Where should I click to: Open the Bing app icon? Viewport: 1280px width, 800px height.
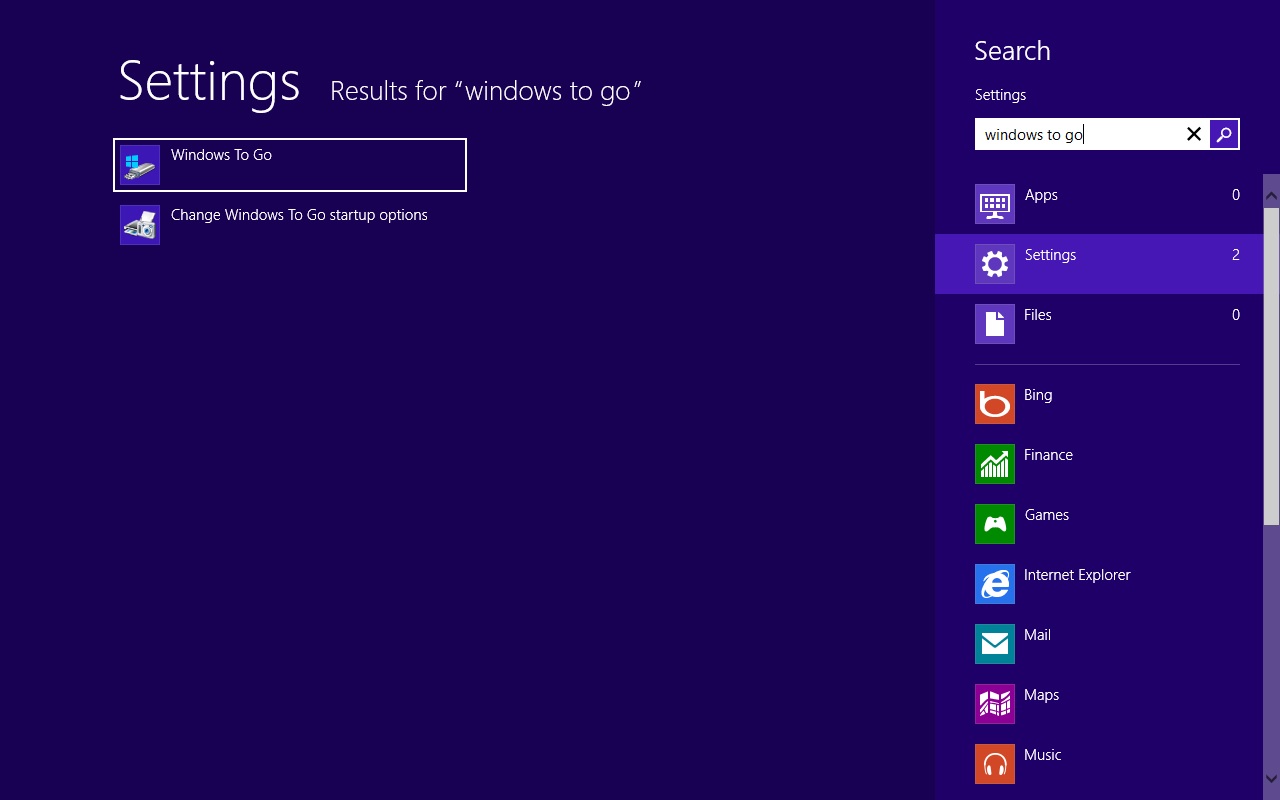click(x=994, y=404)
